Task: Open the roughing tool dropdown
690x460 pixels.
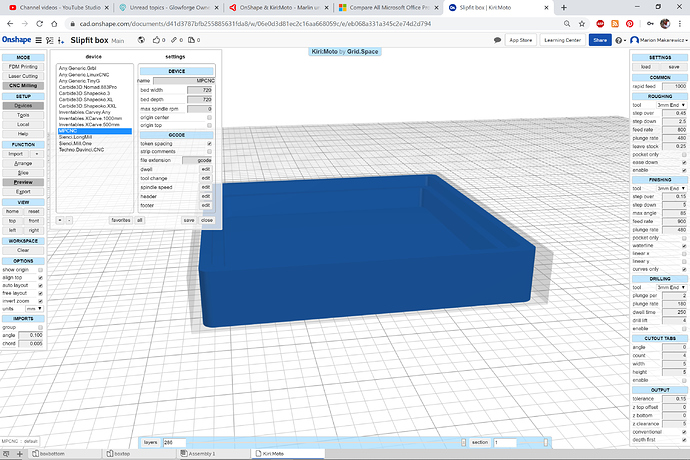Action: [671, 105]
